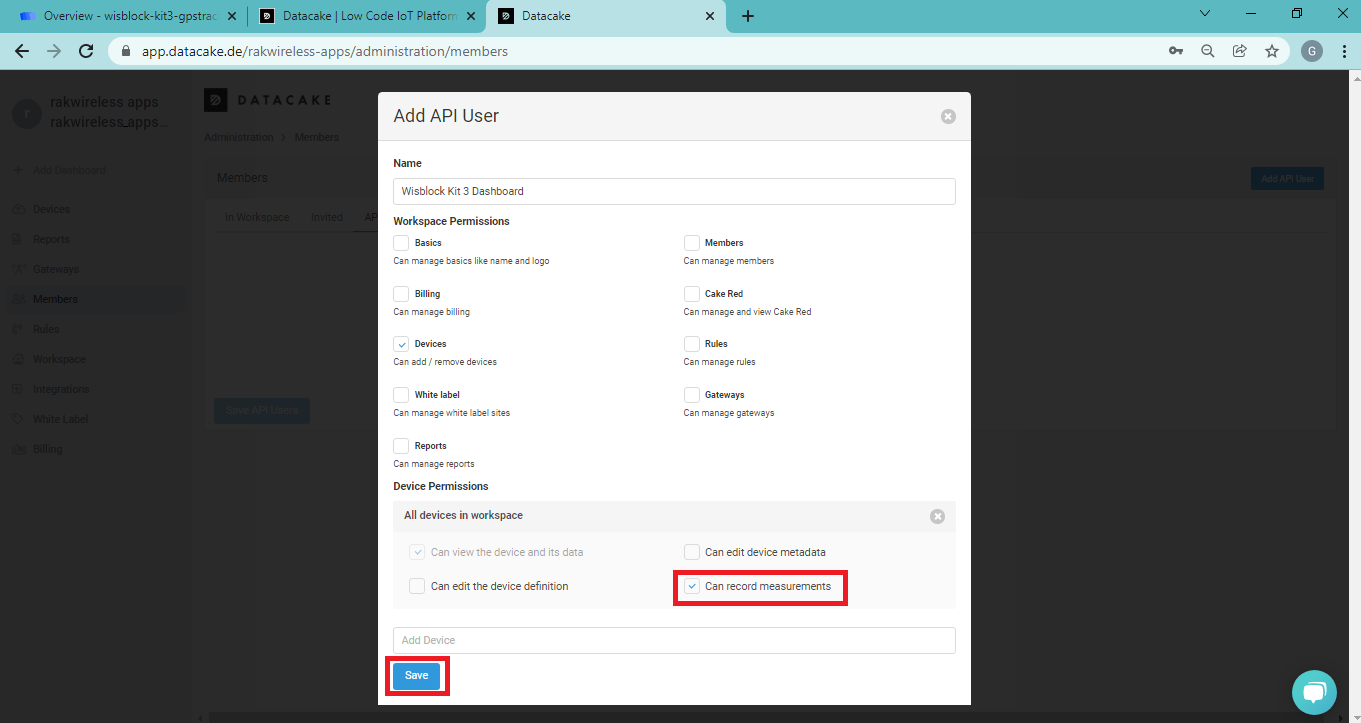Open the live chat support widget
The image size is (1361, 723).
point(1313,692)
